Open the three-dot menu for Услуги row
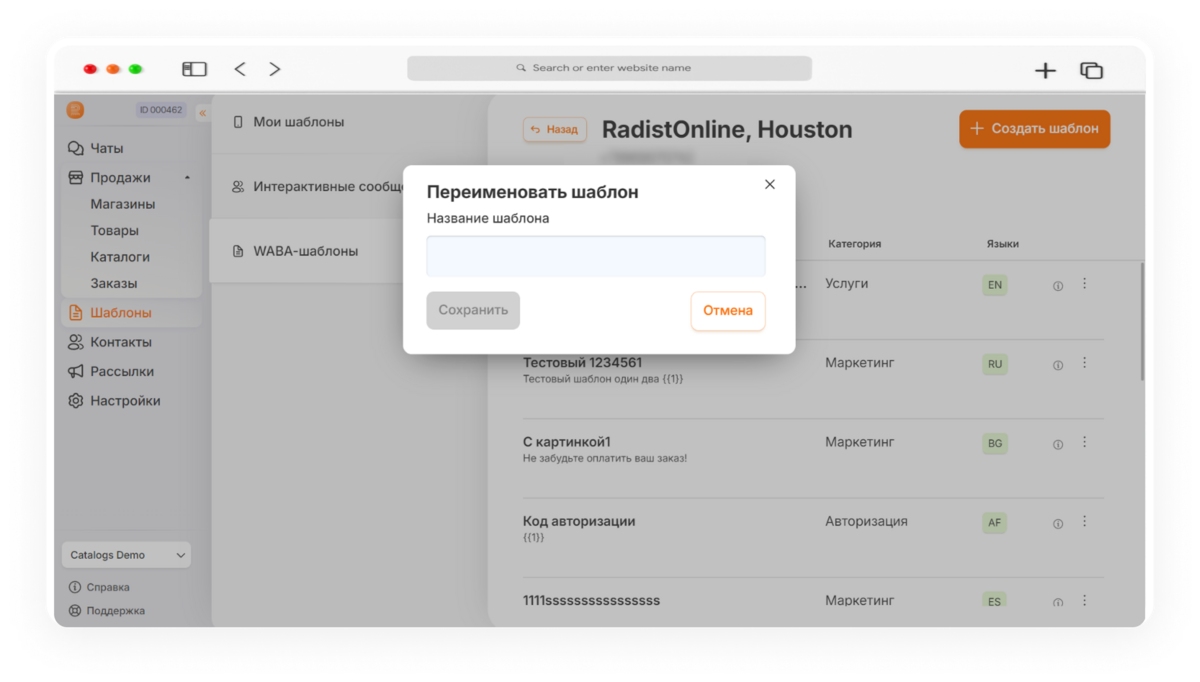This screenshot has height=682, width=1200. tap(1084, 284)
